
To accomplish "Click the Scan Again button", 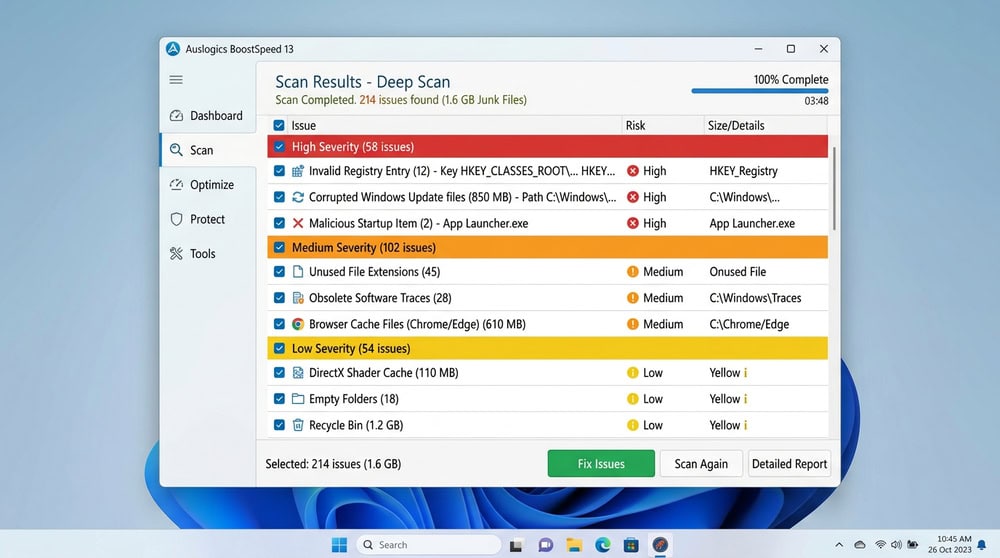I will pos(701,464).
